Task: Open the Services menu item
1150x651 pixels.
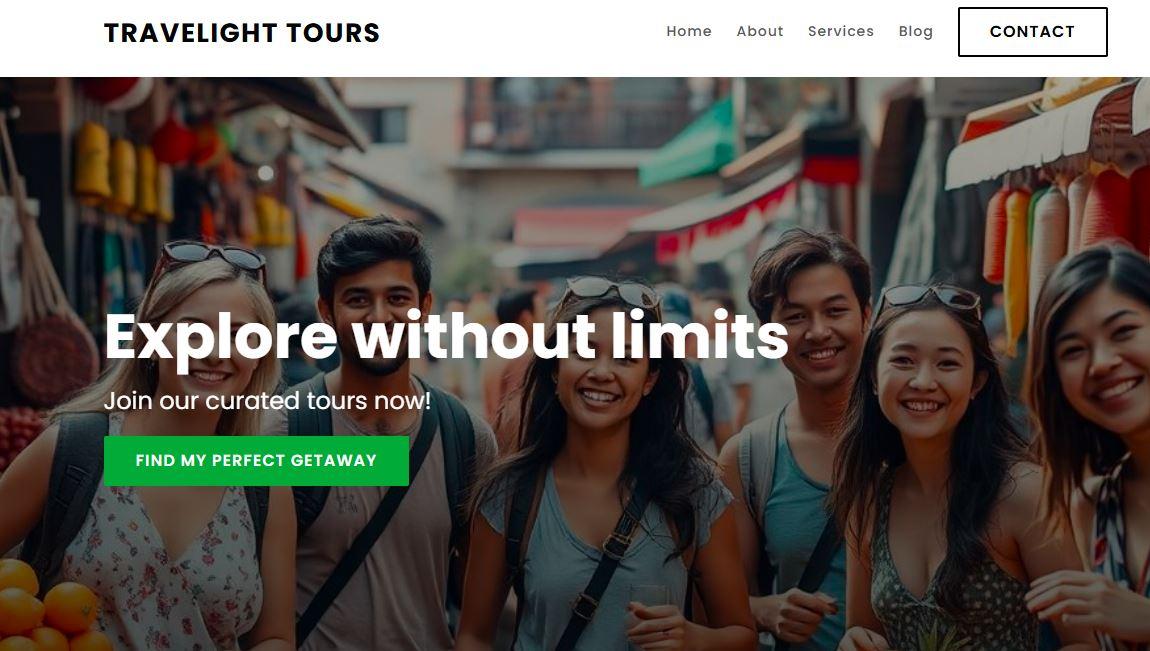Action: [840, 32]
